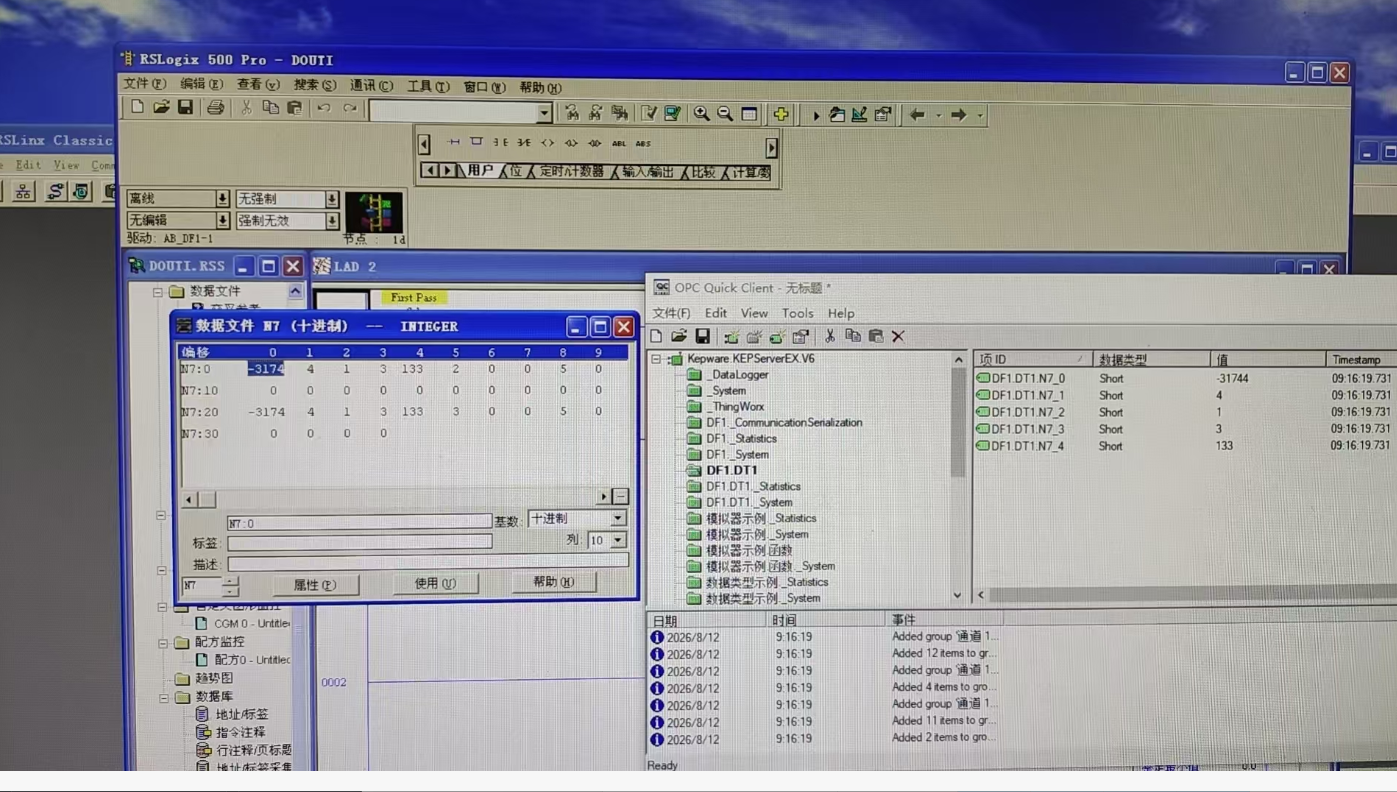The width and height of the screenshot is (1397, 792).
Task: Go forward with the RSLogix right arrow
Action: [x=958, y=115]
